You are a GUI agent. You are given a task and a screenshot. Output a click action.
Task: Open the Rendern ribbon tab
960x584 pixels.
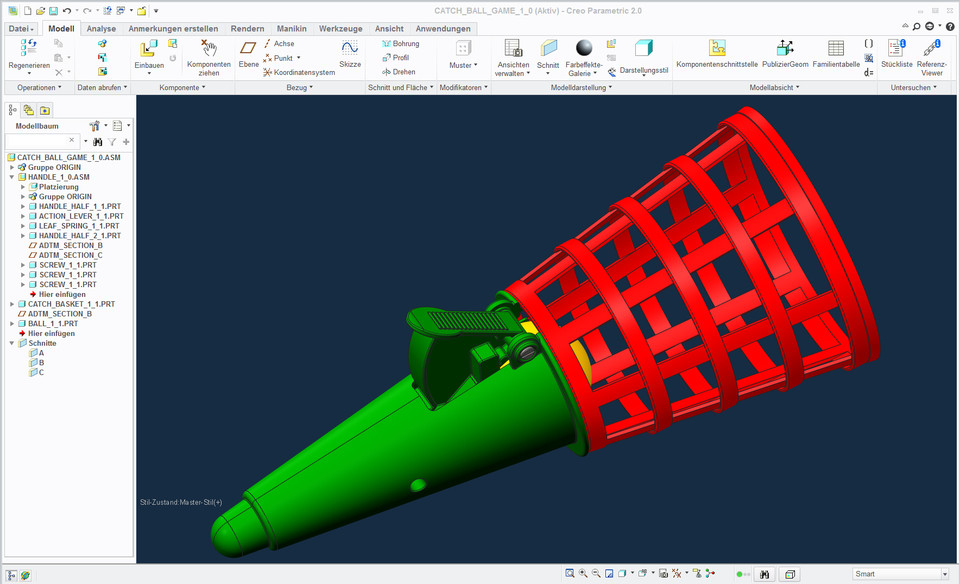tap(247, 28)
